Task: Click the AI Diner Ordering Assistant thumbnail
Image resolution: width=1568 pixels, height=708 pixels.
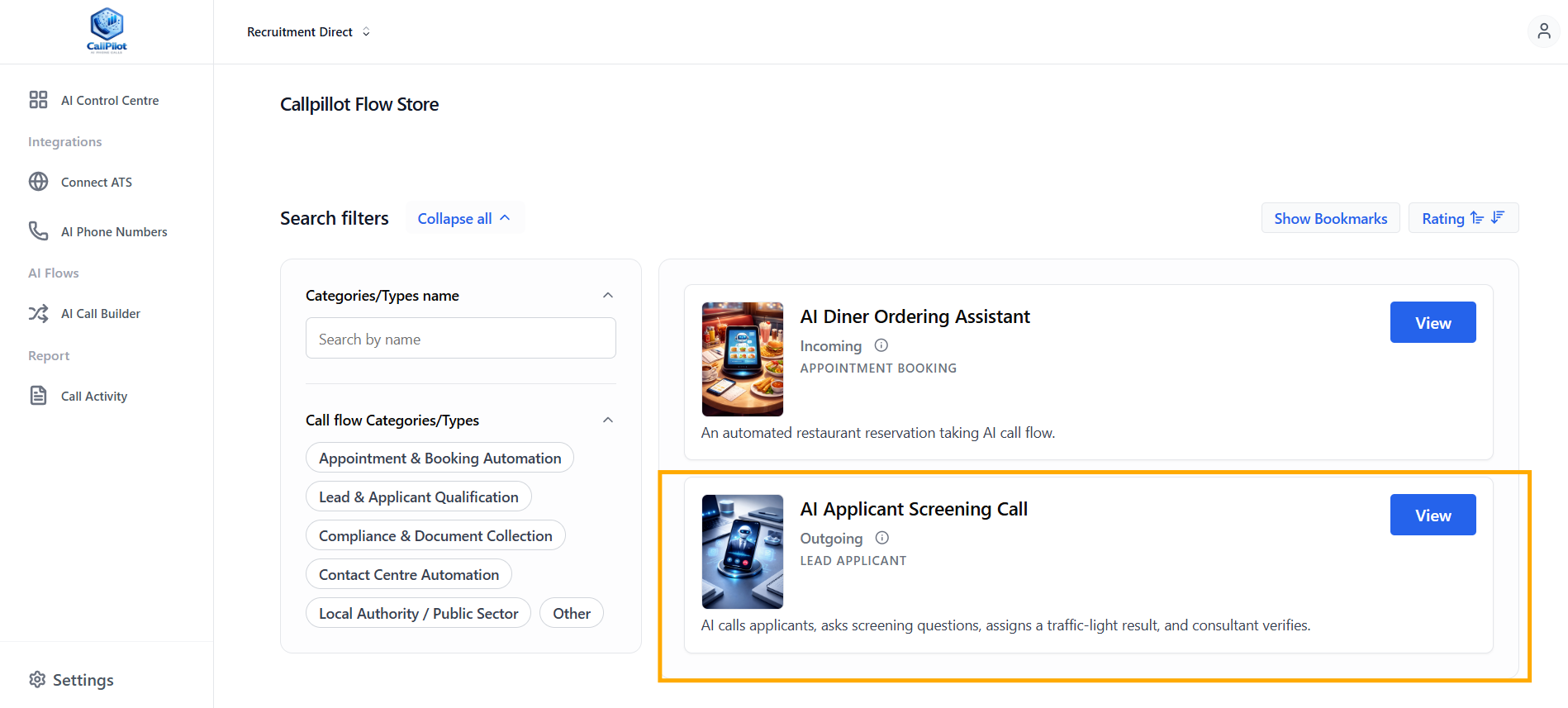Action: point(742,359)
